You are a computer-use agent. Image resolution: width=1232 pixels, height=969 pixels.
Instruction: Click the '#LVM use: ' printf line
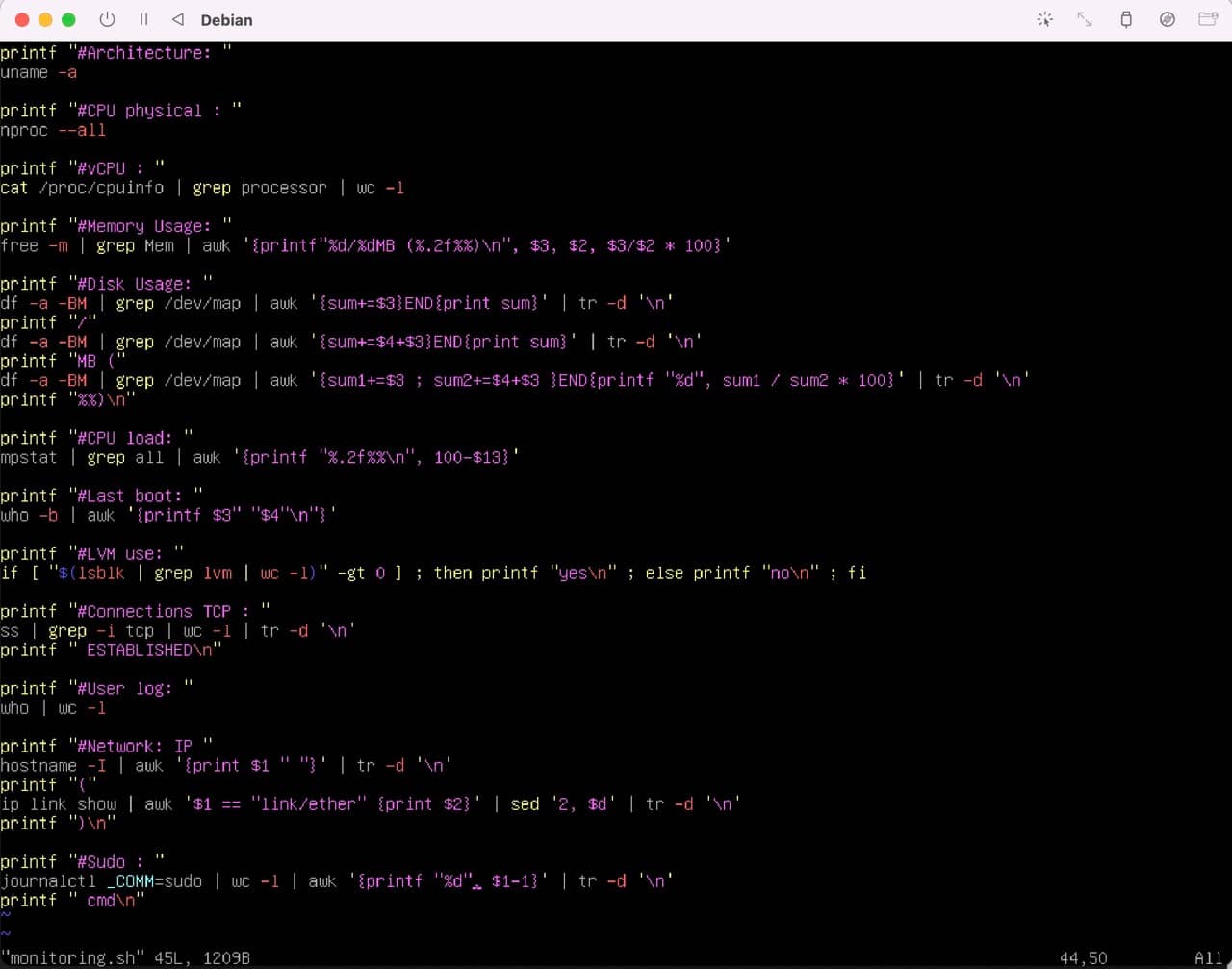[x=91, y=553]
